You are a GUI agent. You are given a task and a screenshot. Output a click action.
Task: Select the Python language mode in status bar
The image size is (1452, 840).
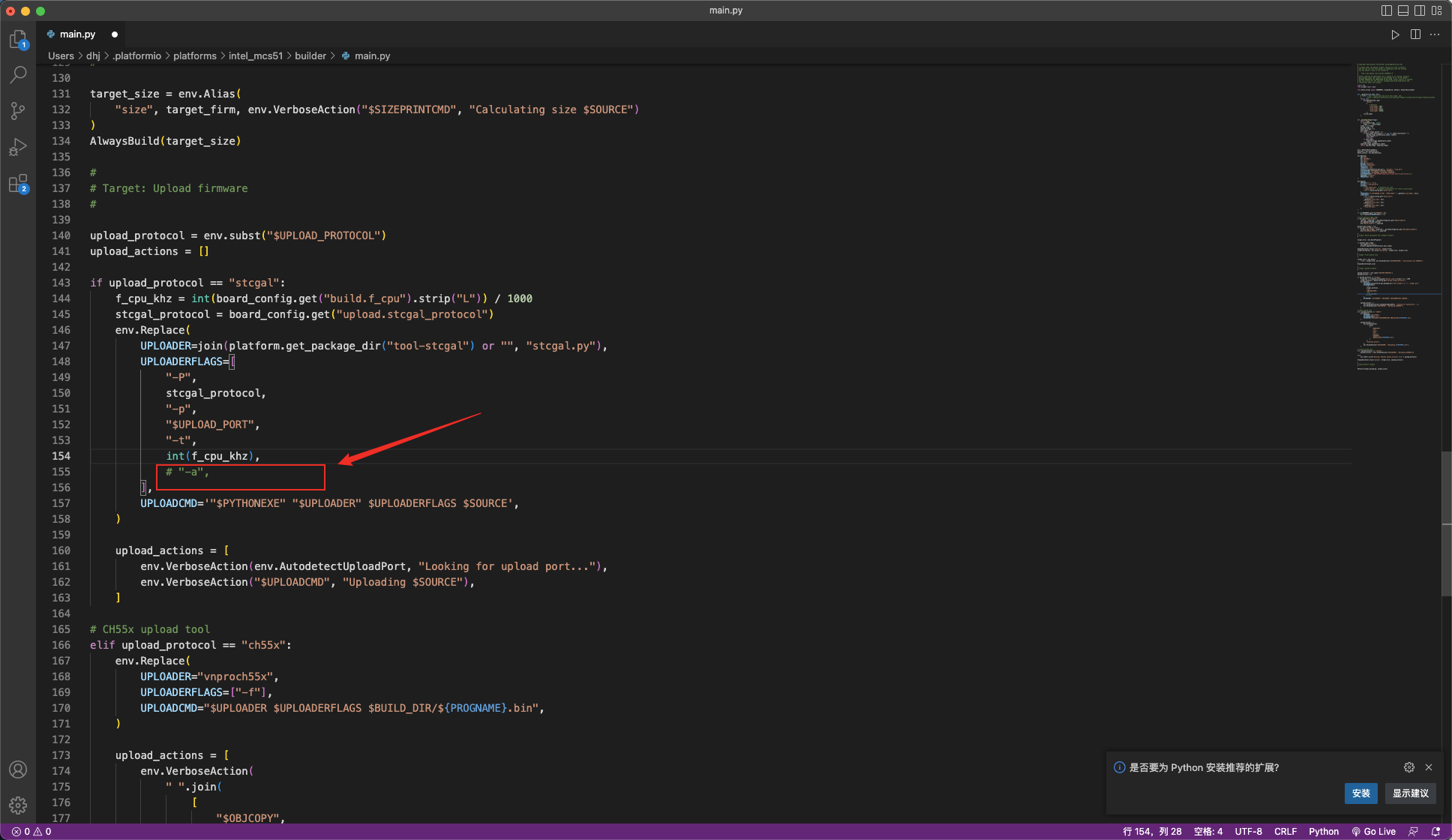pos(1323,831)
